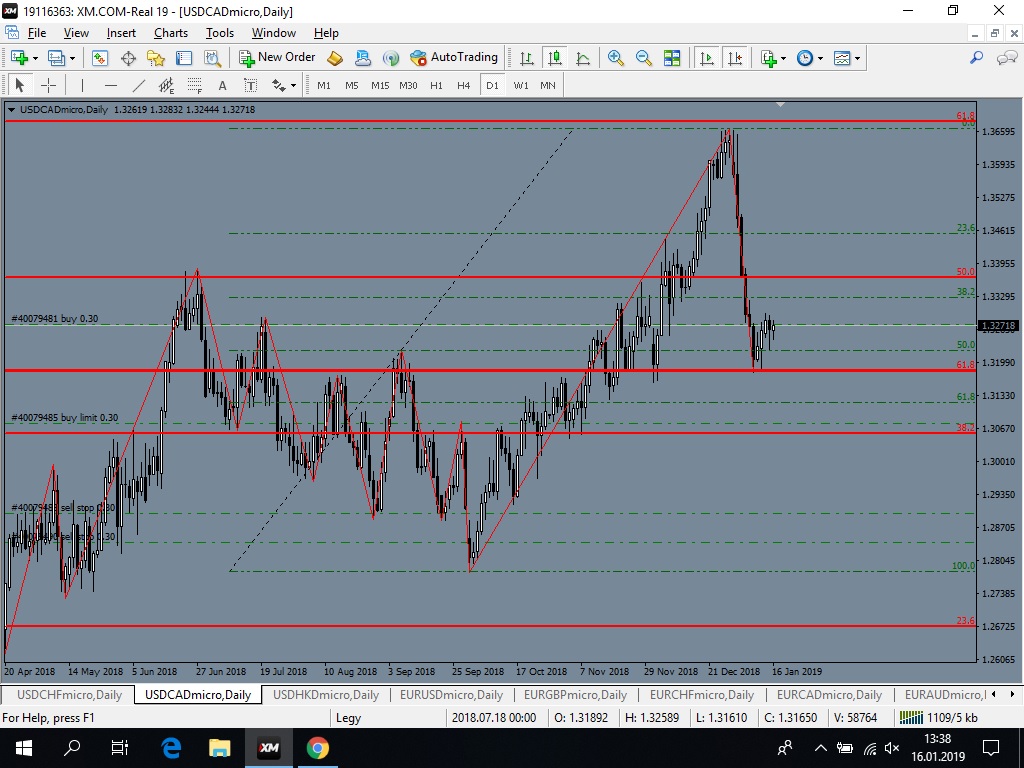Draw a horizontal line
Viewport: 1024px width, 768px height.
110,86
